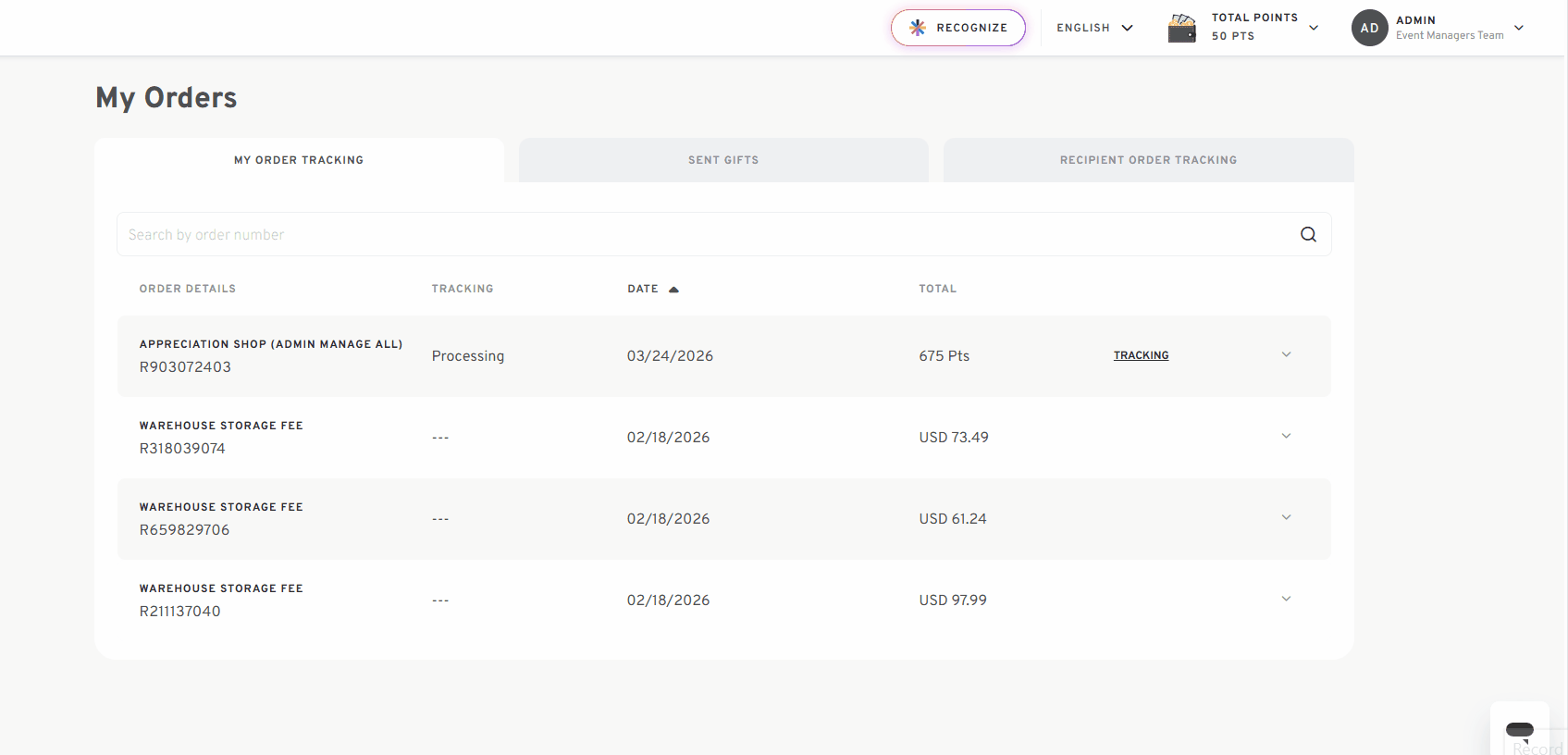Viewport: 1568px width, 755px height.
Task: Open the Admin account menu chevron
Action: pyautogui.click(x=1518, y=28)
